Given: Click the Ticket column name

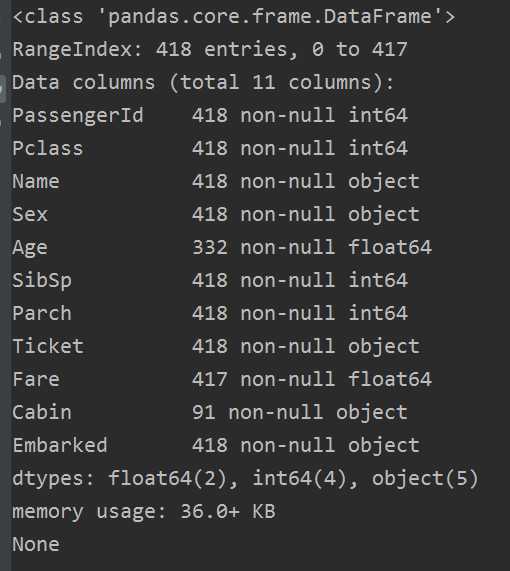Looking at the screenshot, I should point(48,346).
